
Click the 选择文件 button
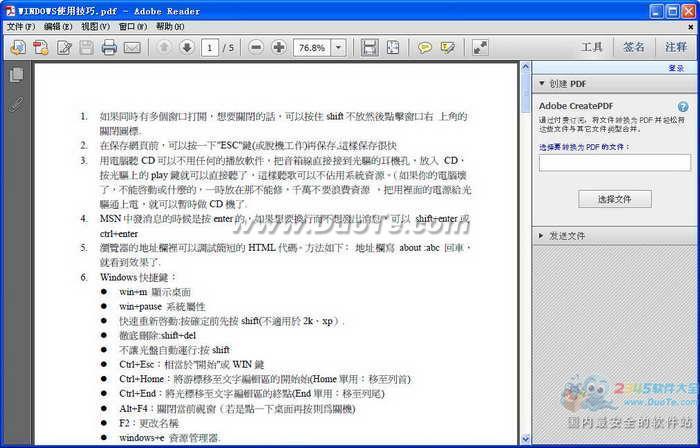(615, 199)
